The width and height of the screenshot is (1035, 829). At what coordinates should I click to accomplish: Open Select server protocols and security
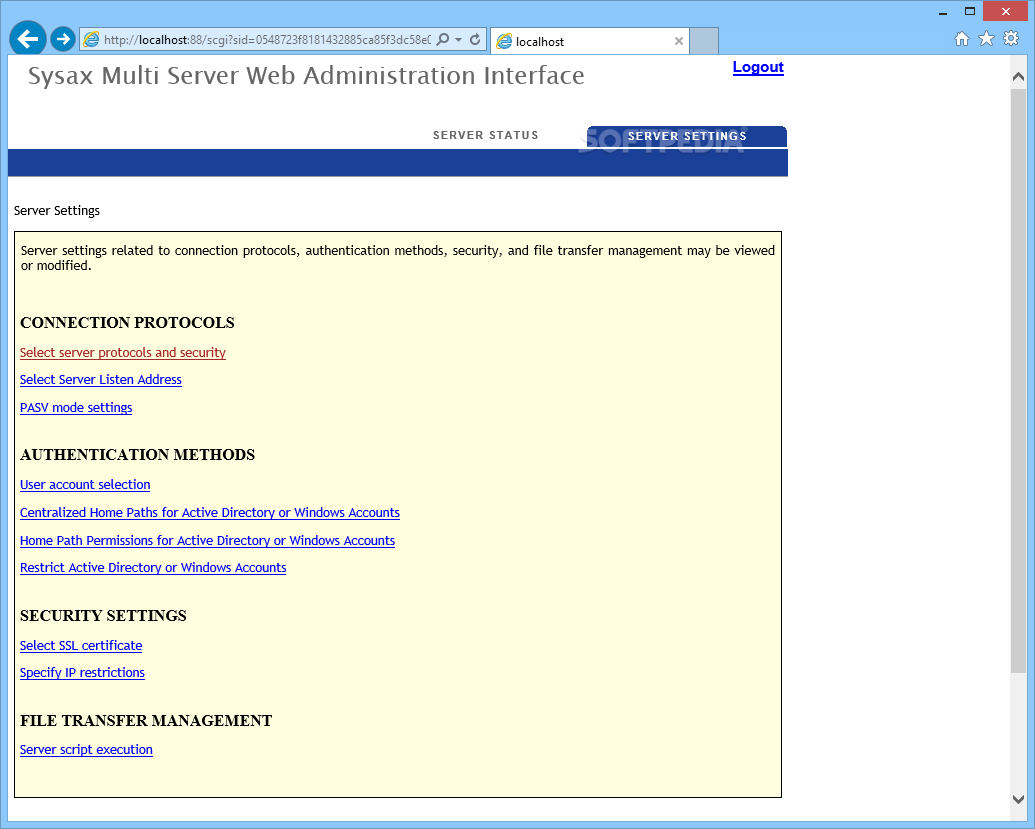pyautogui.click(x=123, y=352)
